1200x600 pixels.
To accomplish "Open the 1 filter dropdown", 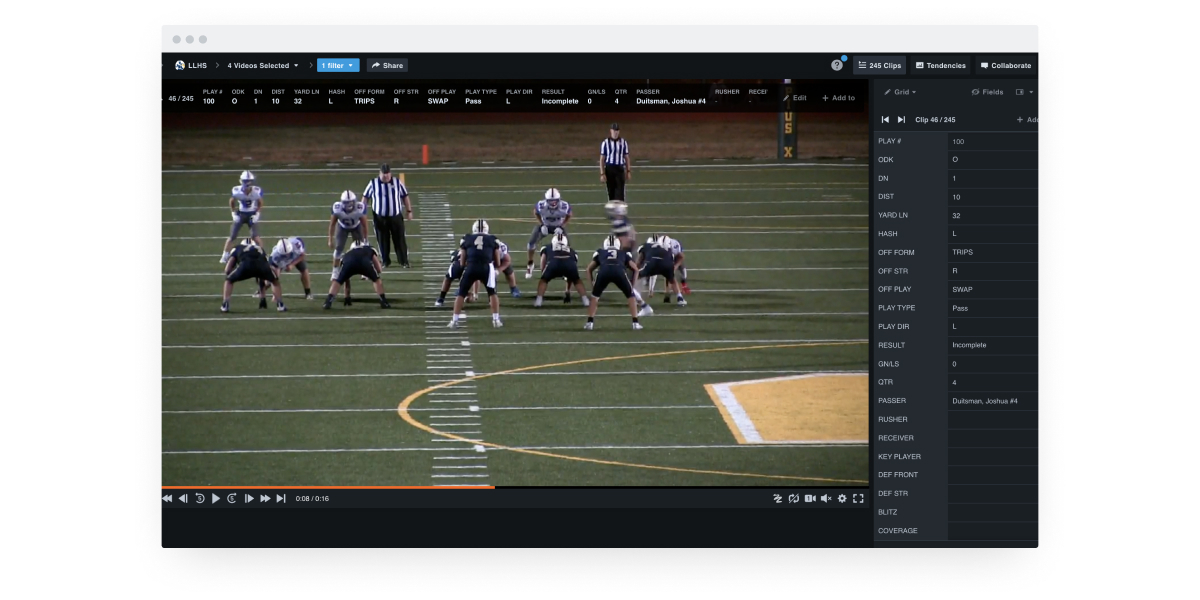I will point(337,65).
